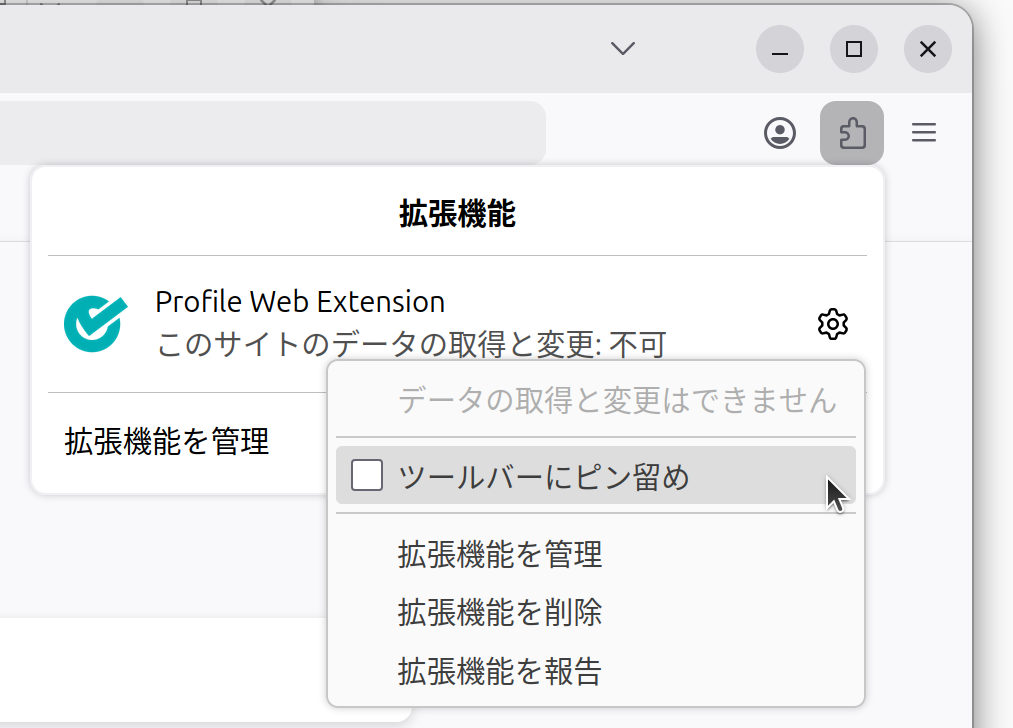Open the Extensions puzzle-piece toolbar button
Viewport: 1013px width, 728px height.
[x=851, y=133]
